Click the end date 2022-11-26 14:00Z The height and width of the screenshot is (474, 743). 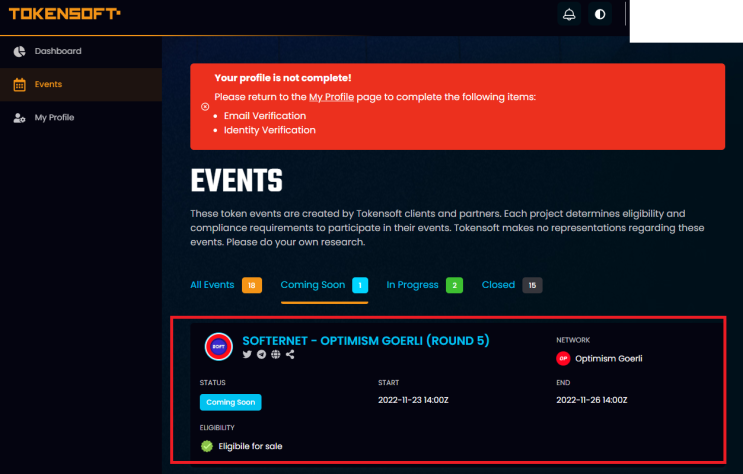coord(591,400)
